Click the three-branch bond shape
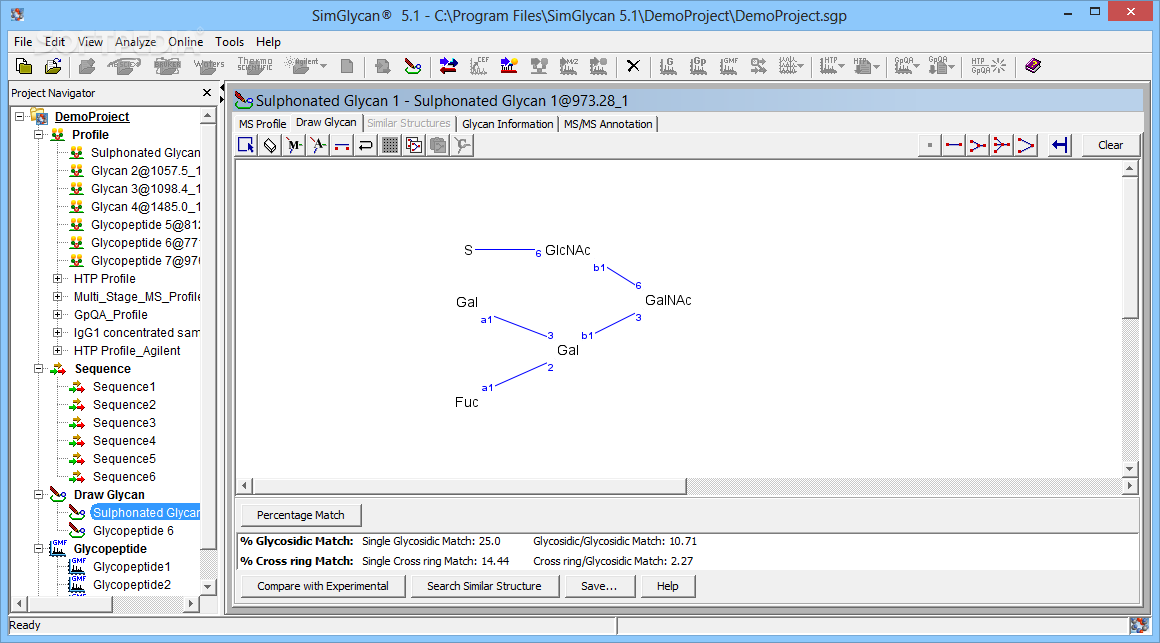The height and width of the screenshot is (643, 1160). click(1001, 145)
